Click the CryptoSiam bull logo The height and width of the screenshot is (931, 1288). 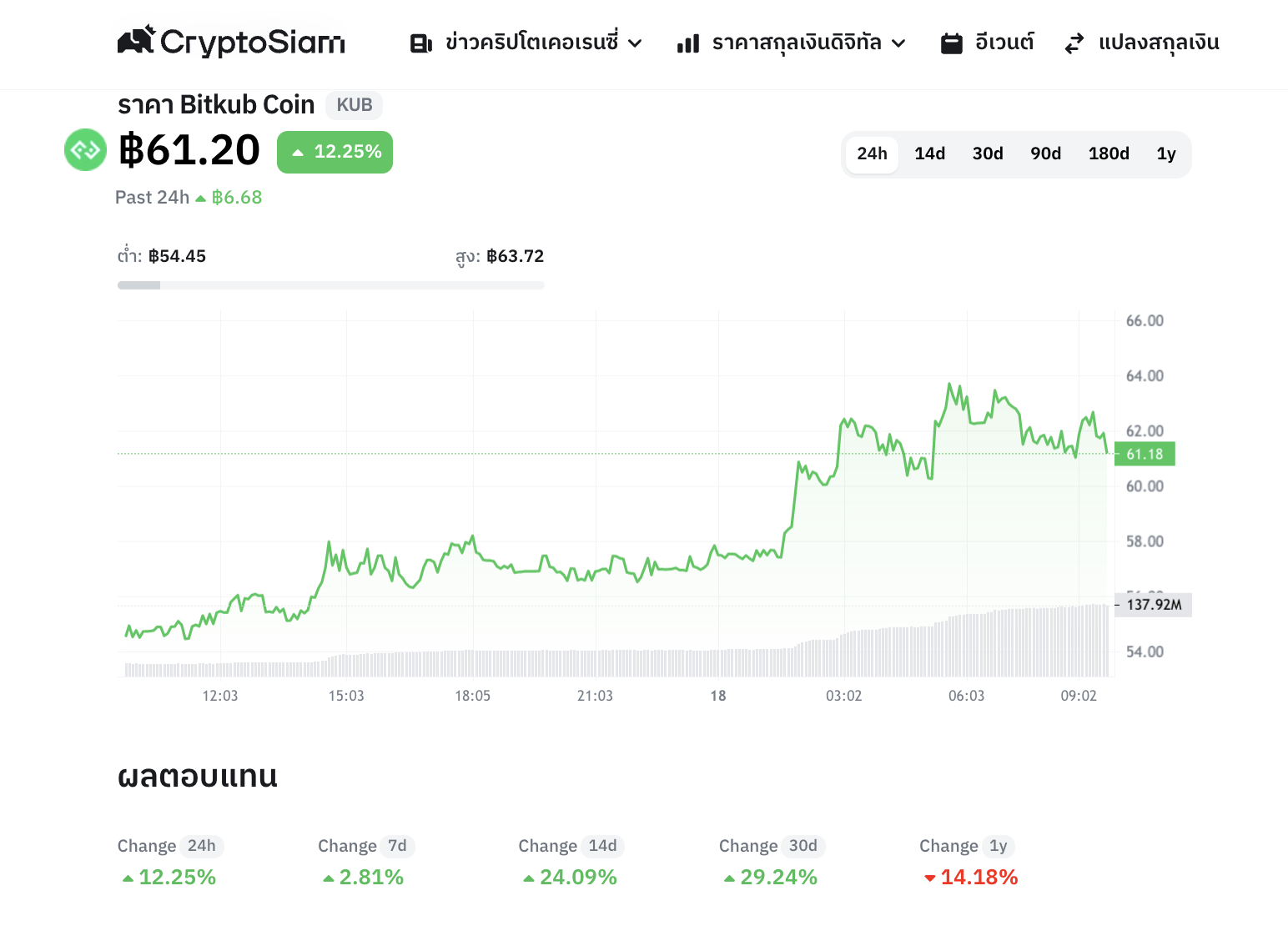coord(137,39)
